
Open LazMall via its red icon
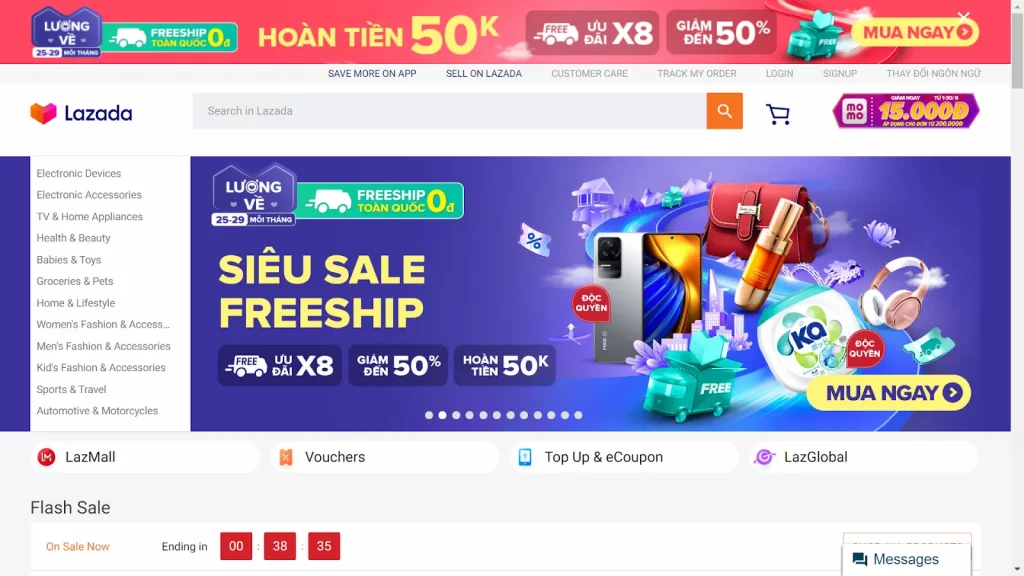point(46,457)
